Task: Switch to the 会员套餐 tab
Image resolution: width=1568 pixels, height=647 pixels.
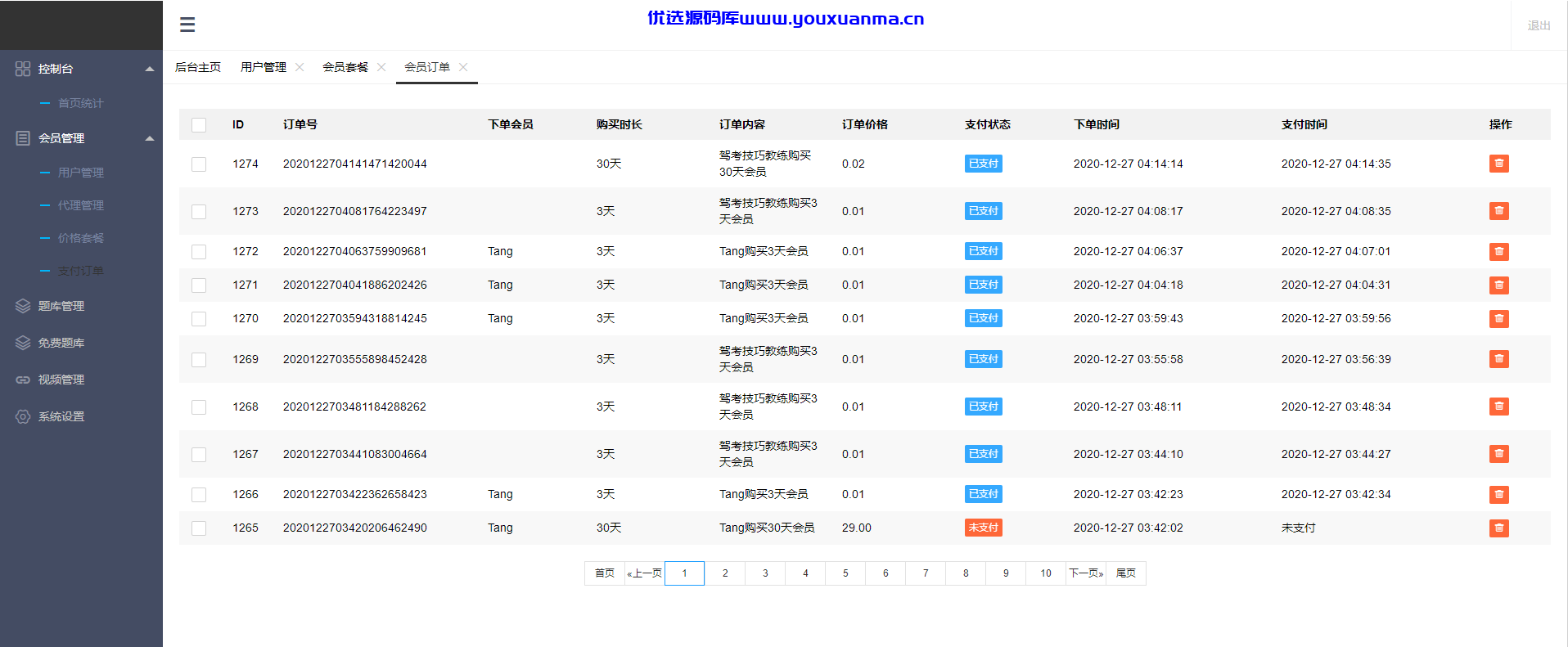Action: 345,67
